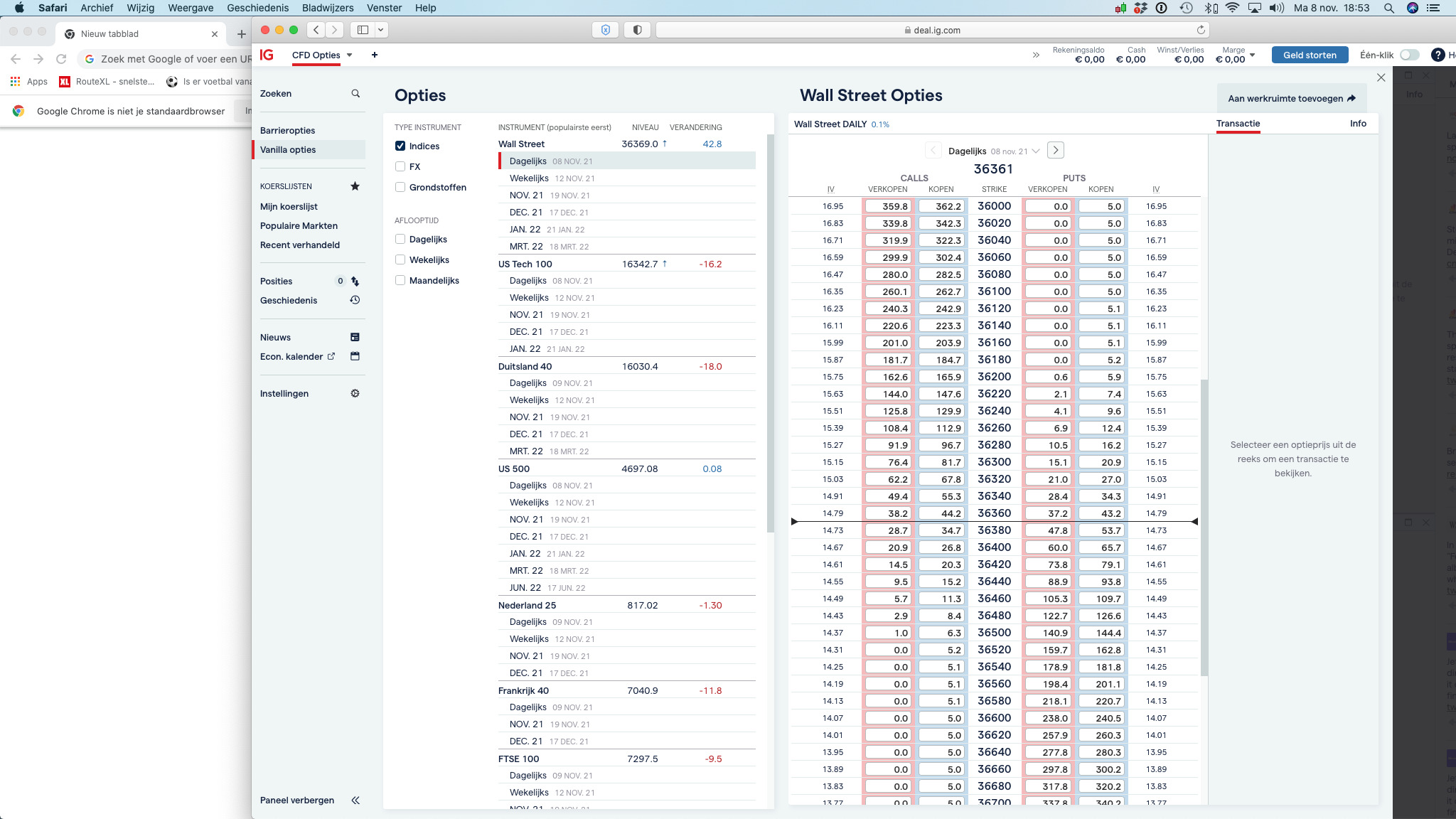
Task: Click Aan werkruimte toevoegen button
Action: [x=1291, y=99]
